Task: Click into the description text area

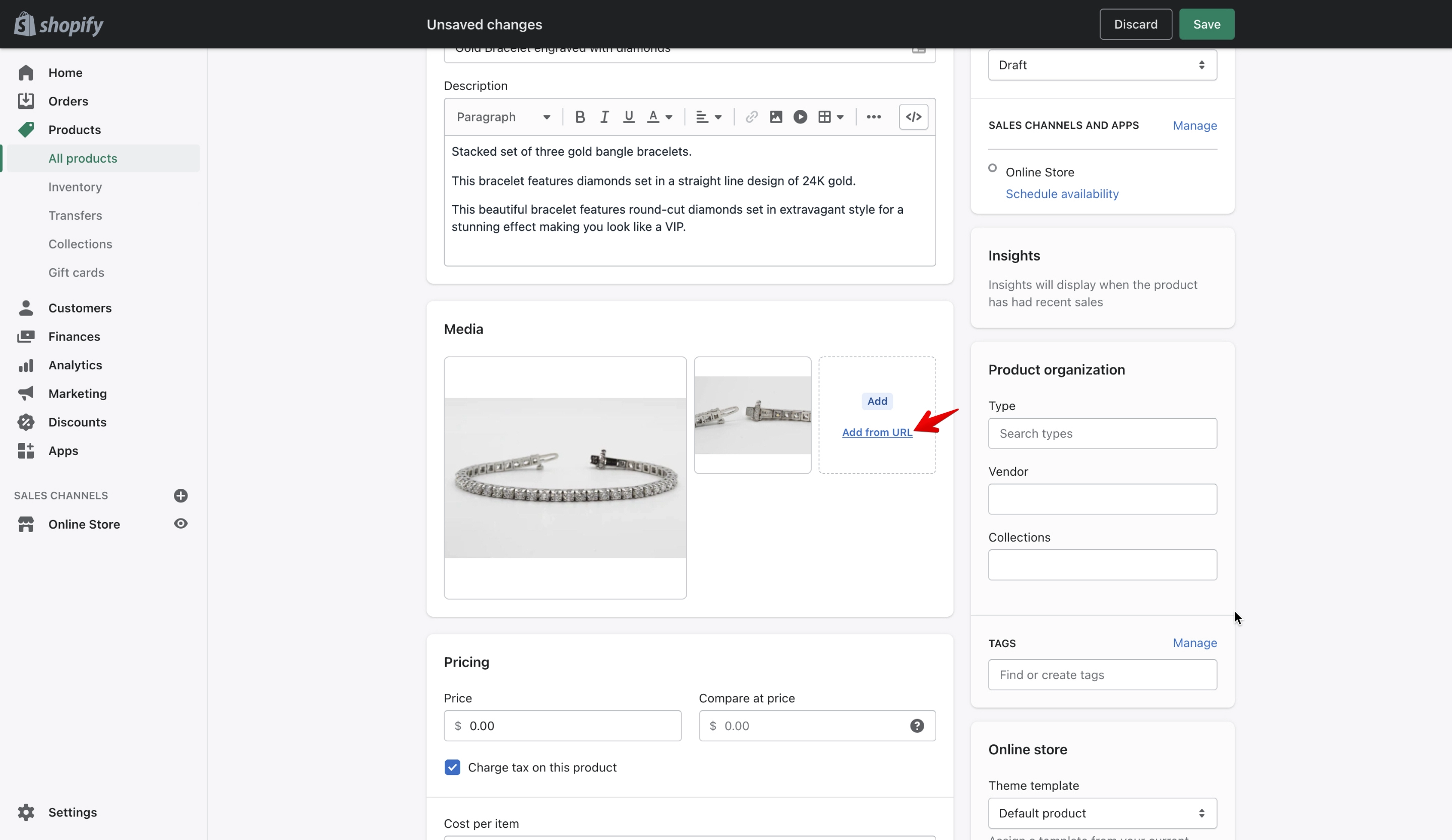Action: point(690,201)
